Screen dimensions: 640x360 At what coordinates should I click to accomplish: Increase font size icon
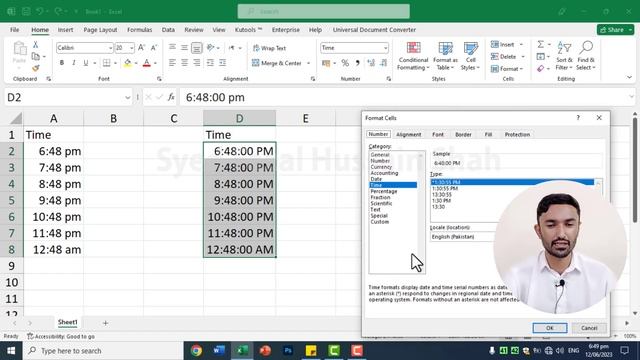tap(141, 48)
